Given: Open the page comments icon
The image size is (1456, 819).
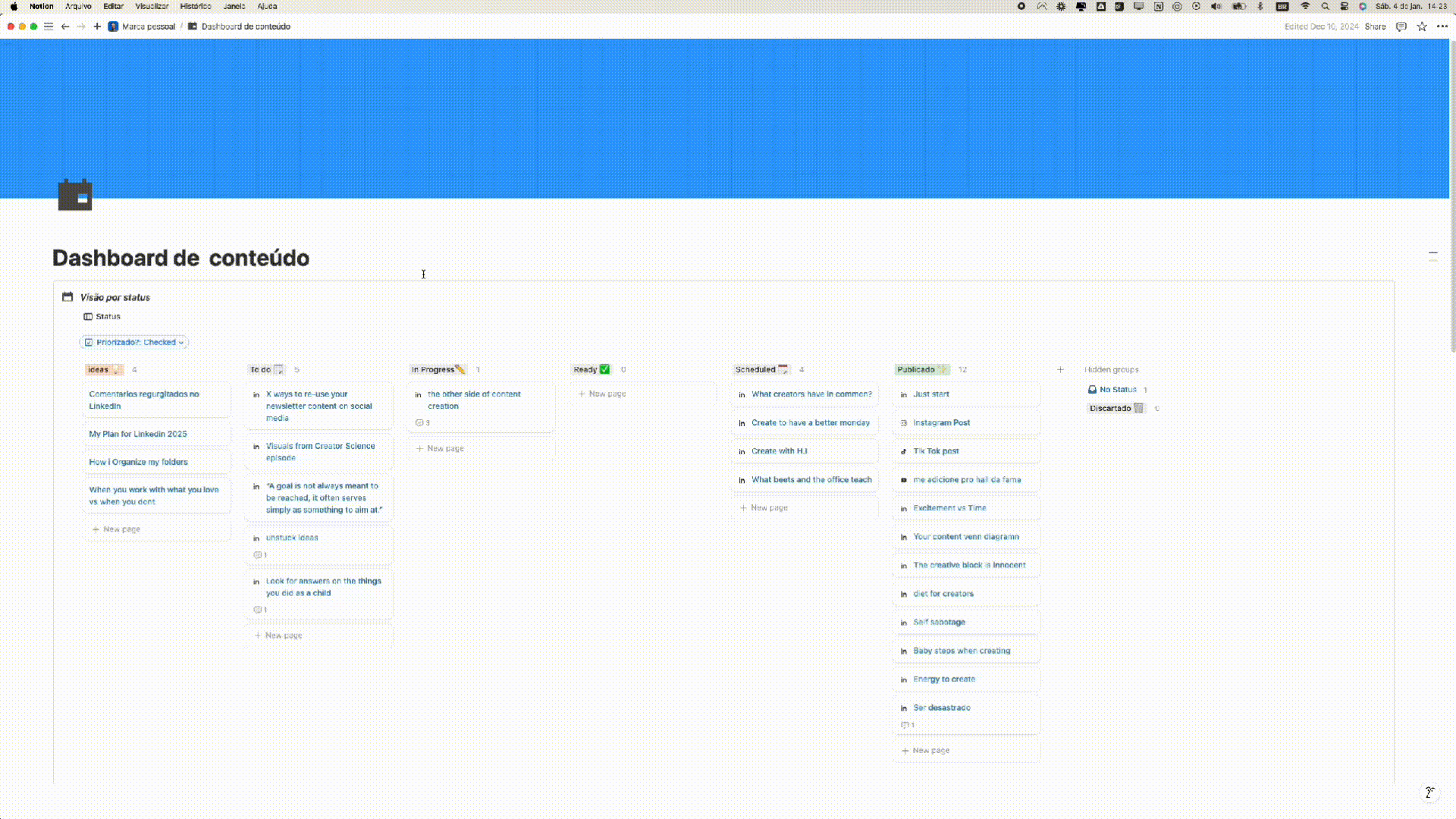Looking at the screenshot, I should click(x=1401, y=27).
